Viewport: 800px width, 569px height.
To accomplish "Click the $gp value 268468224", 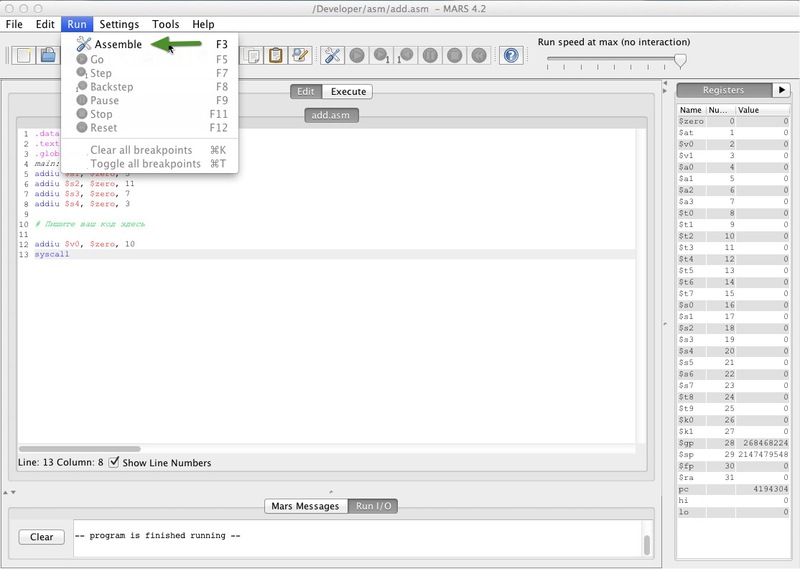I will (x=765, y=443).
